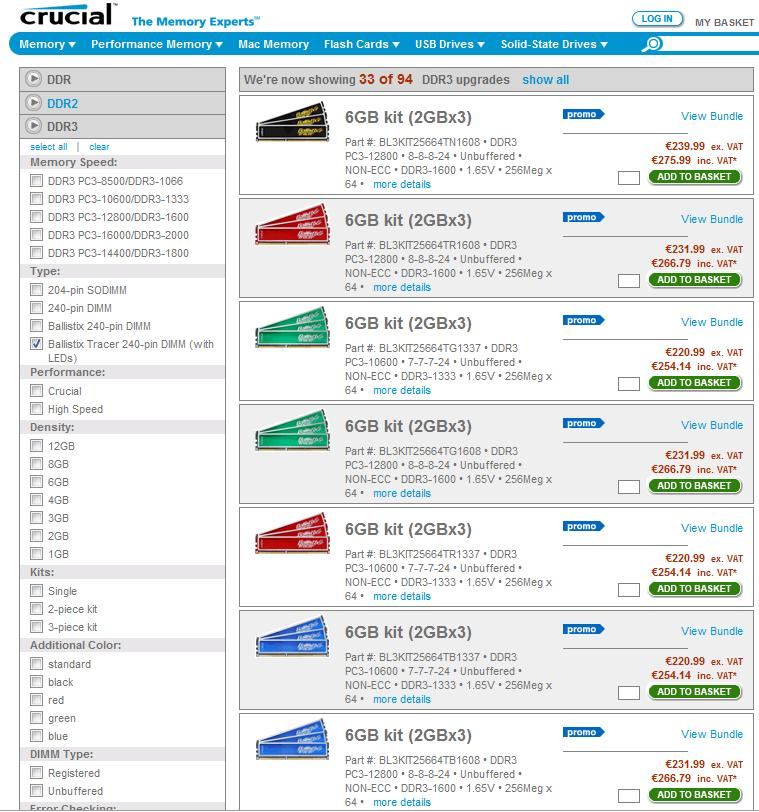Viewport: 759px width, 812px height.
Task: Open the Performance Memory dropdown menu
Action: (x=157, y=44)
